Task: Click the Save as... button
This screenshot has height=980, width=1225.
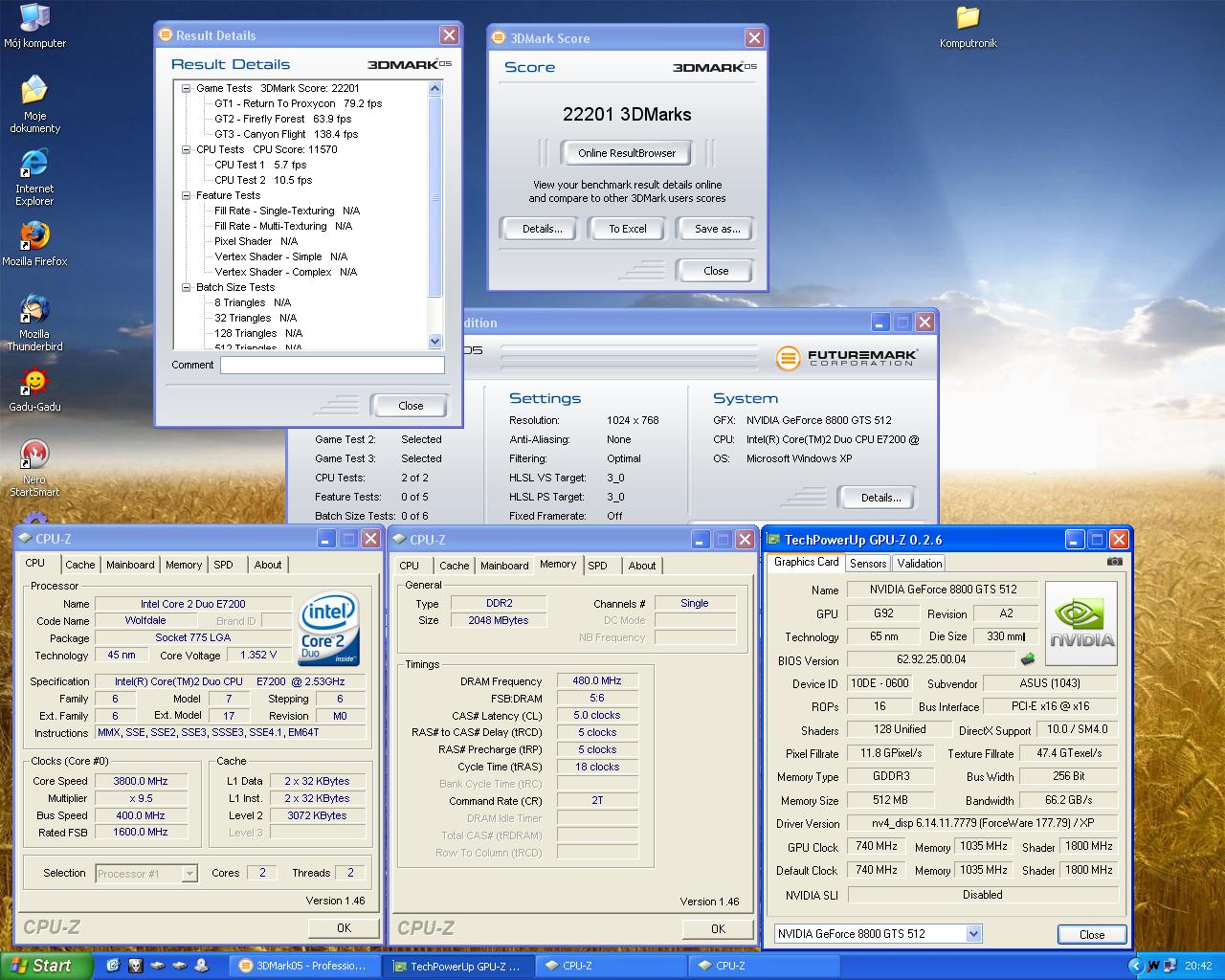Action: [718, 229]
